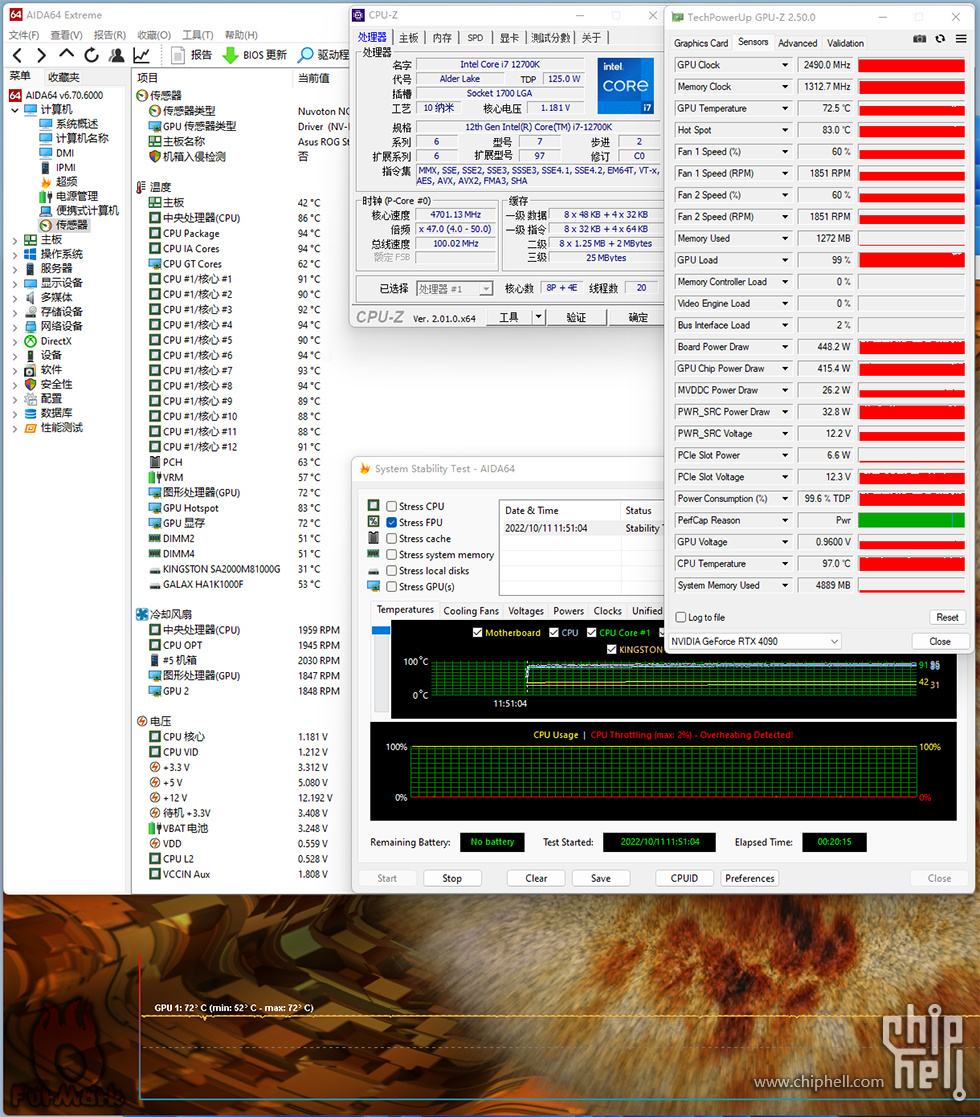980x1117 pixels.
Task: Enable Log to file in GPU-Z
Action: click(x=682, y=617)
